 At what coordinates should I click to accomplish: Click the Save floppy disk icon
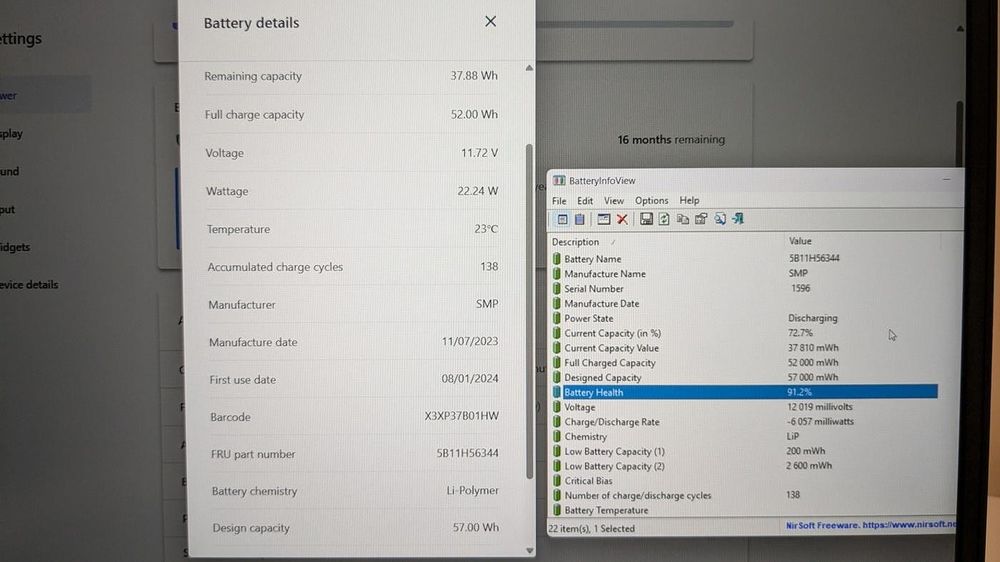(646, 219)
